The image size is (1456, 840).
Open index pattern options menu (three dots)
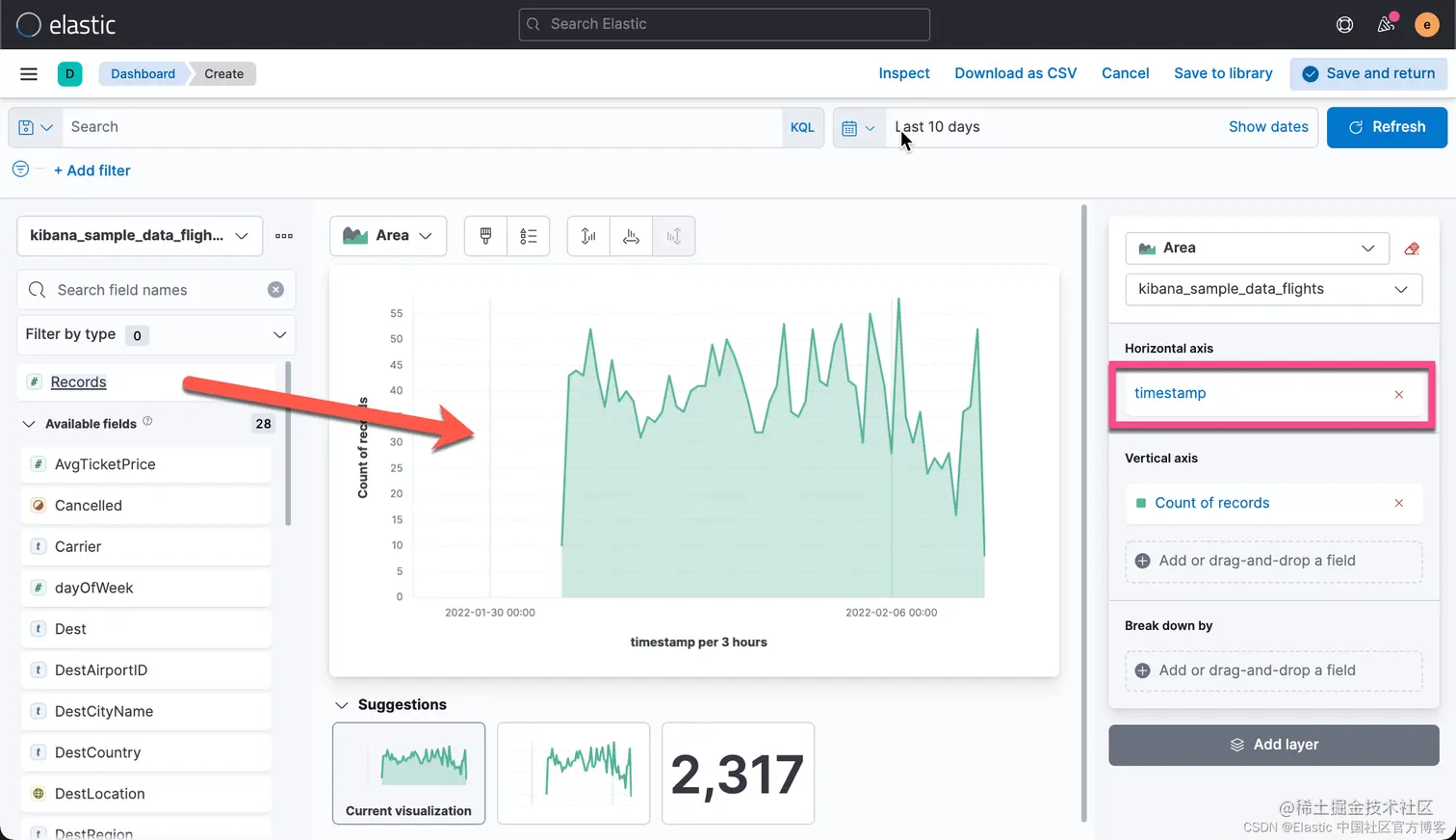click(283, 235)
